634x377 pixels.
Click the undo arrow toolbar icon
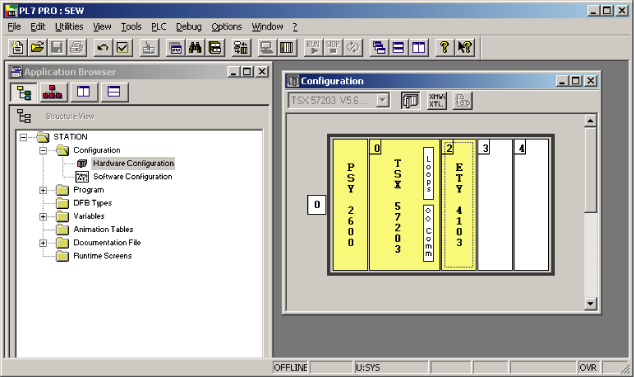coord(103,47)
